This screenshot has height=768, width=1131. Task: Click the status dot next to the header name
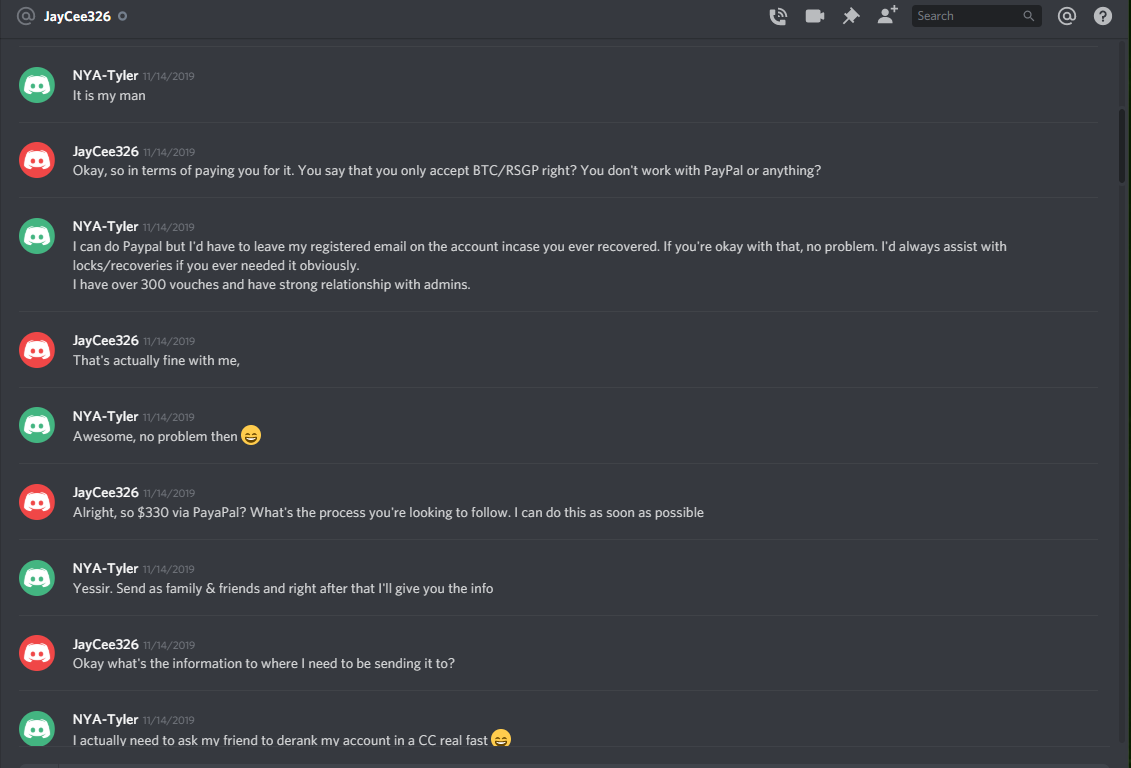[x=122, y=16]
